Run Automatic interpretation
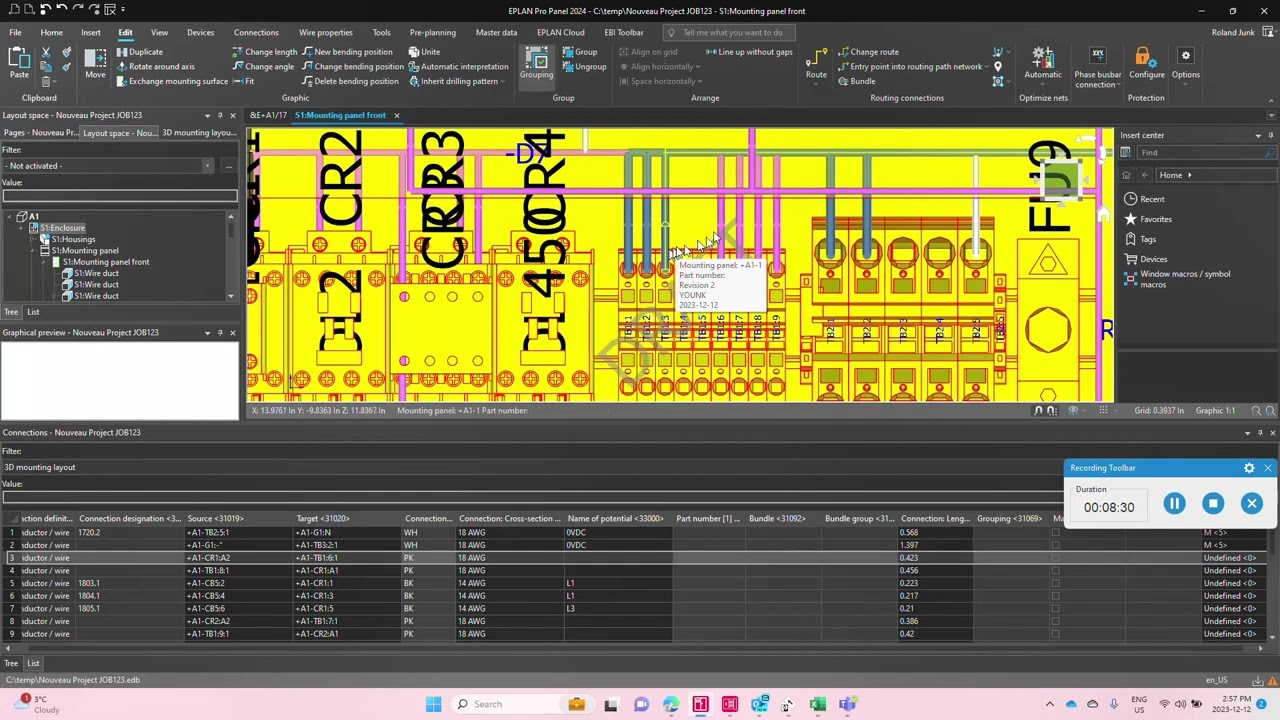This screenshot has height=720, width=1280. (458, 67)
